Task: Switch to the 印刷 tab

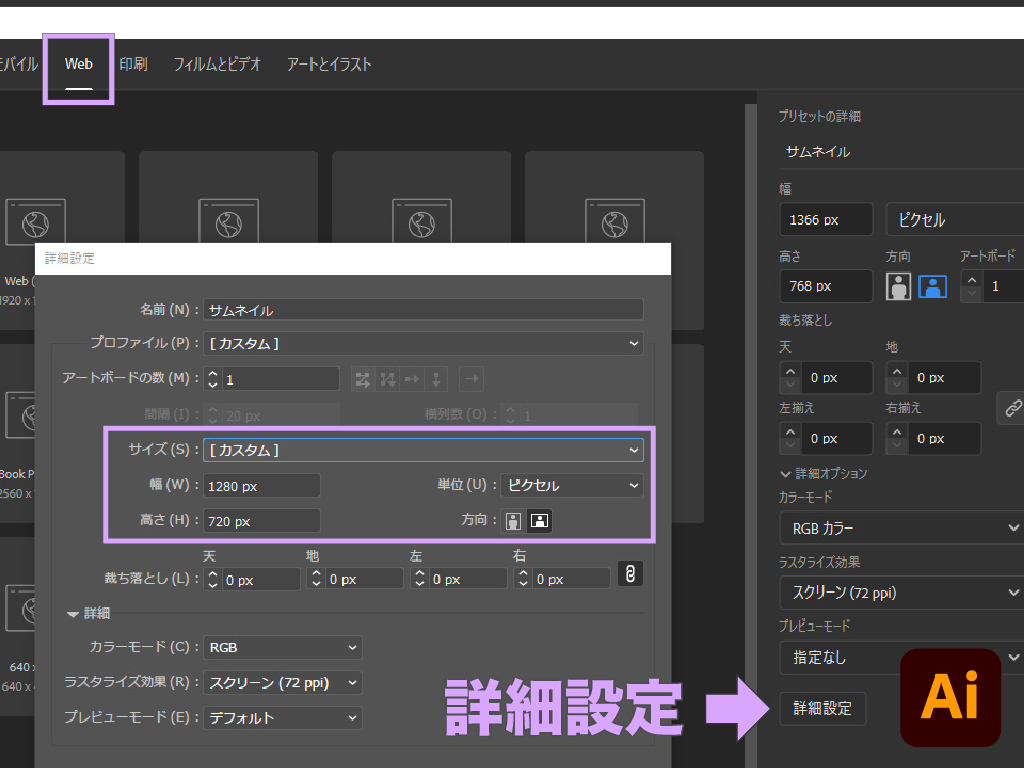Action: click(134, 63)
